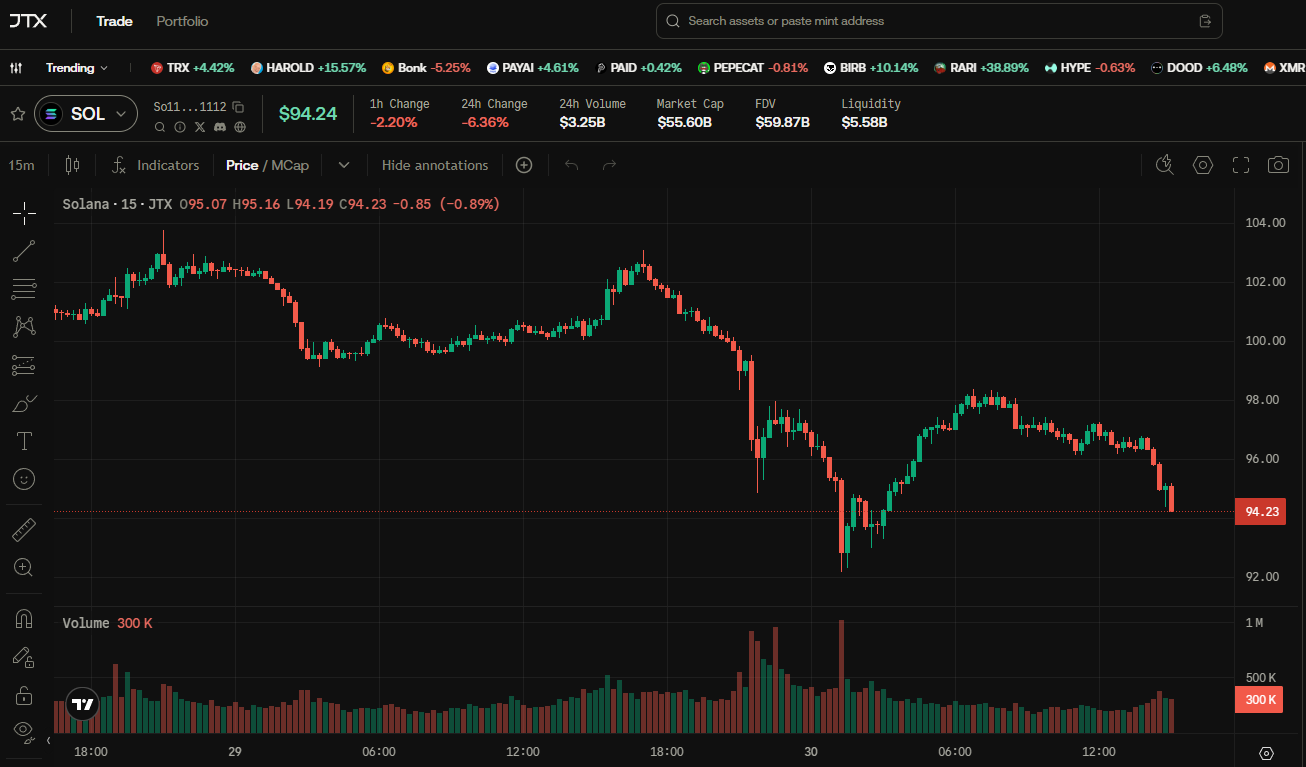Select the brush drawing tool
The width and height of the screenshot is (1306, 767).
[24, 403]
